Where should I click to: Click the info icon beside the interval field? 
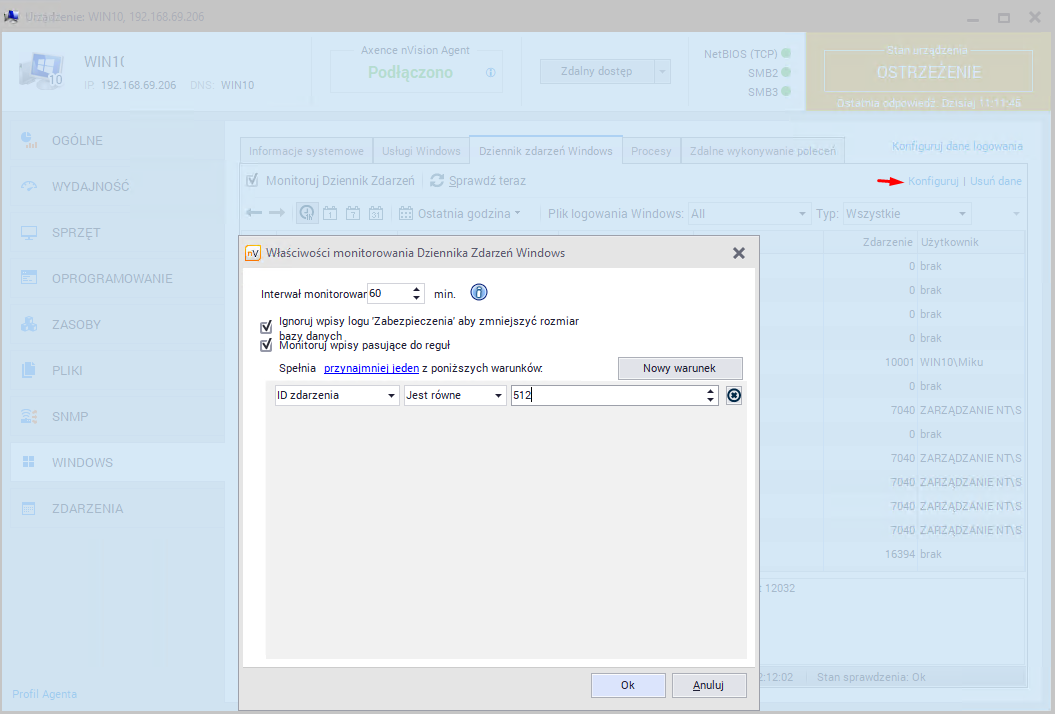click(478, 293)
